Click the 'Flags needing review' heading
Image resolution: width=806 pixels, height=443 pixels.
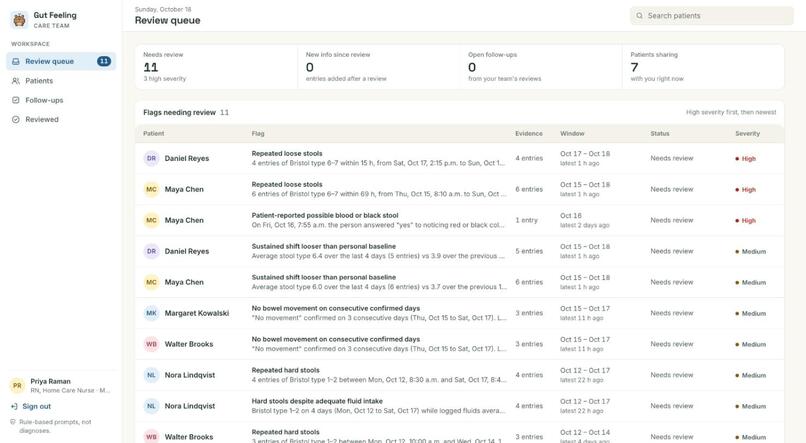tap(179, 112)
